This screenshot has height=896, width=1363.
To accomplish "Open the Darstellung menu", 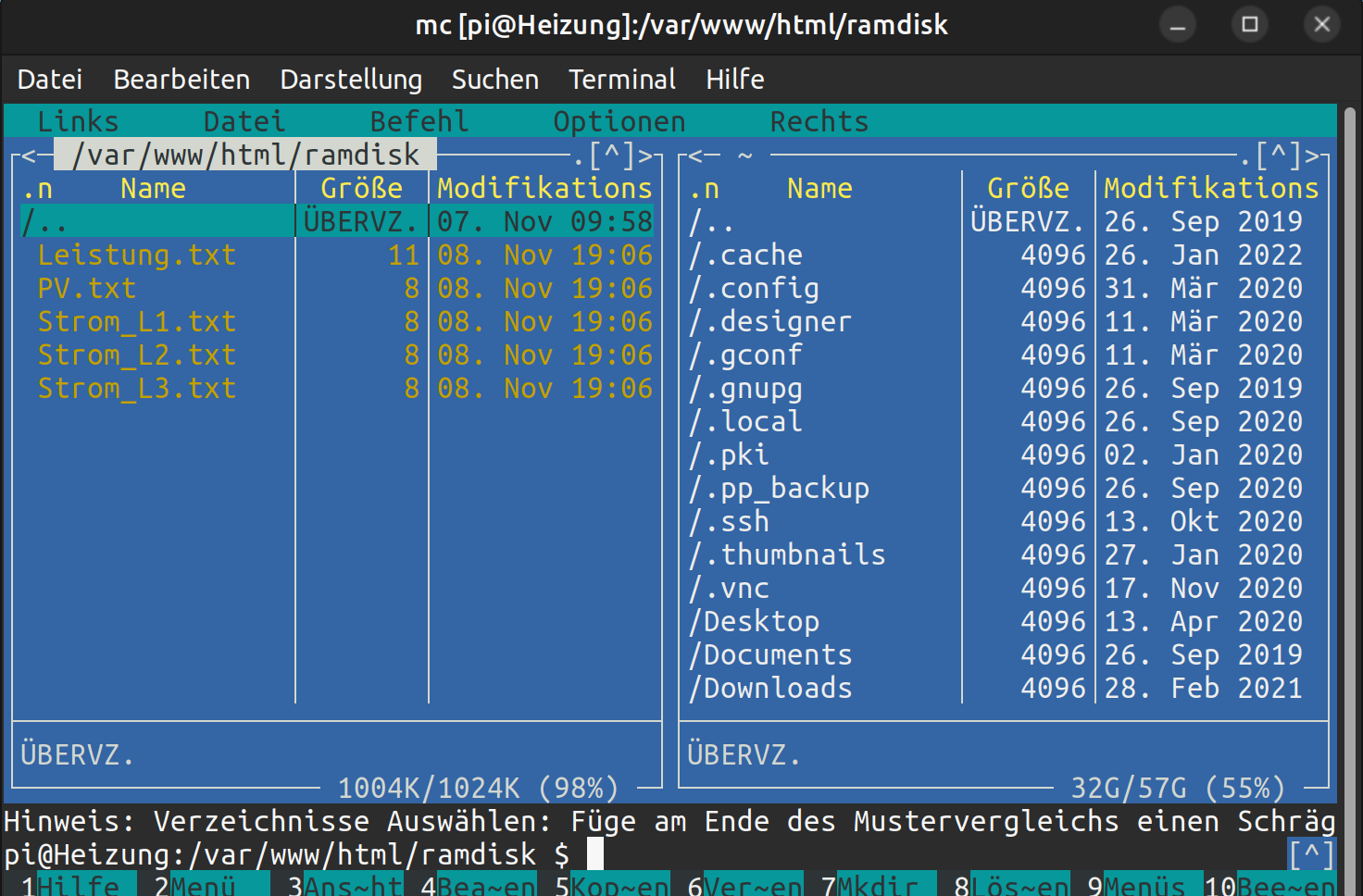I will pyautogui.click(x=351, y=80).
